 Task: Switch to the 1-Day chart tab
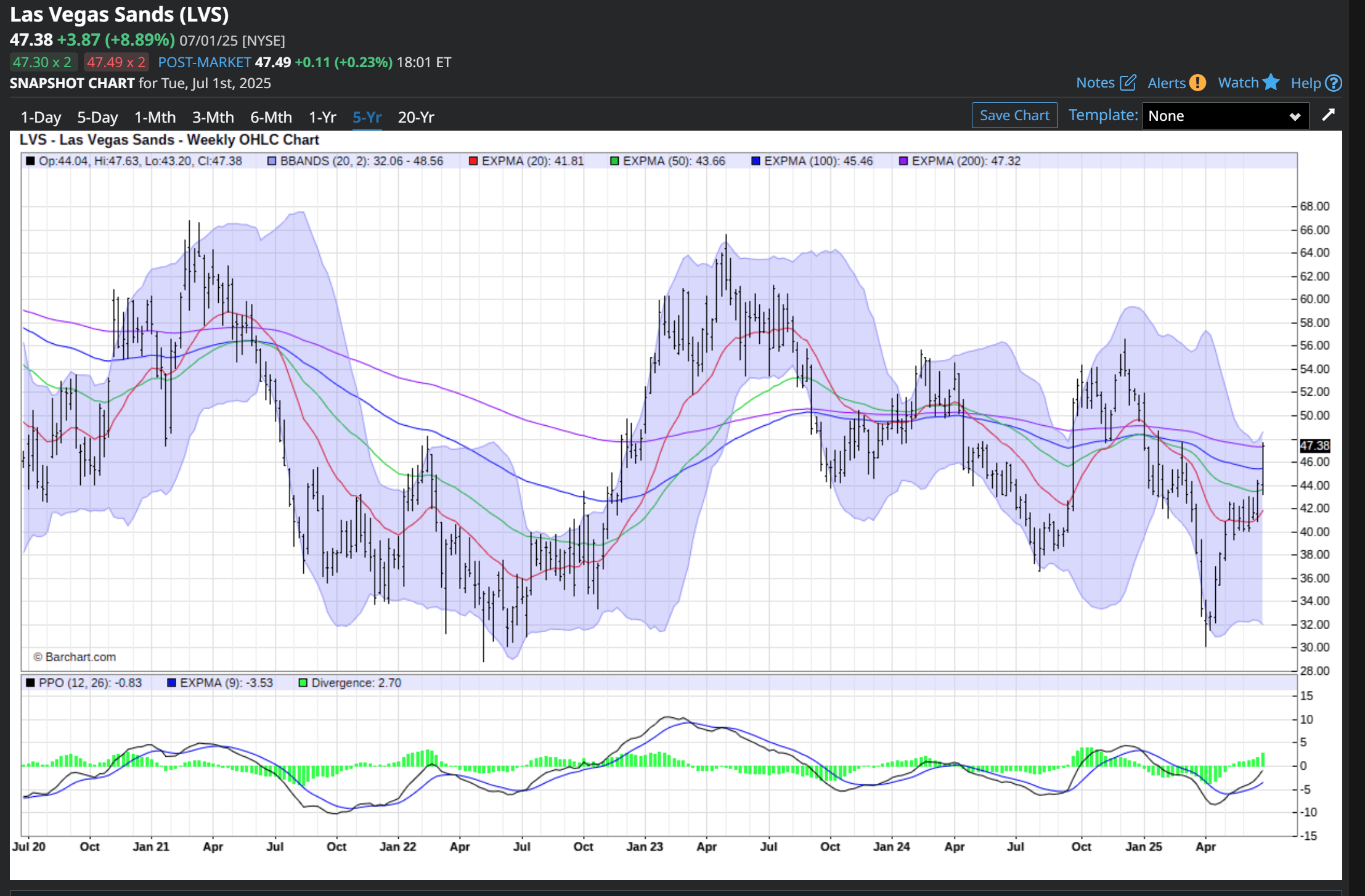tap(41, 117)
